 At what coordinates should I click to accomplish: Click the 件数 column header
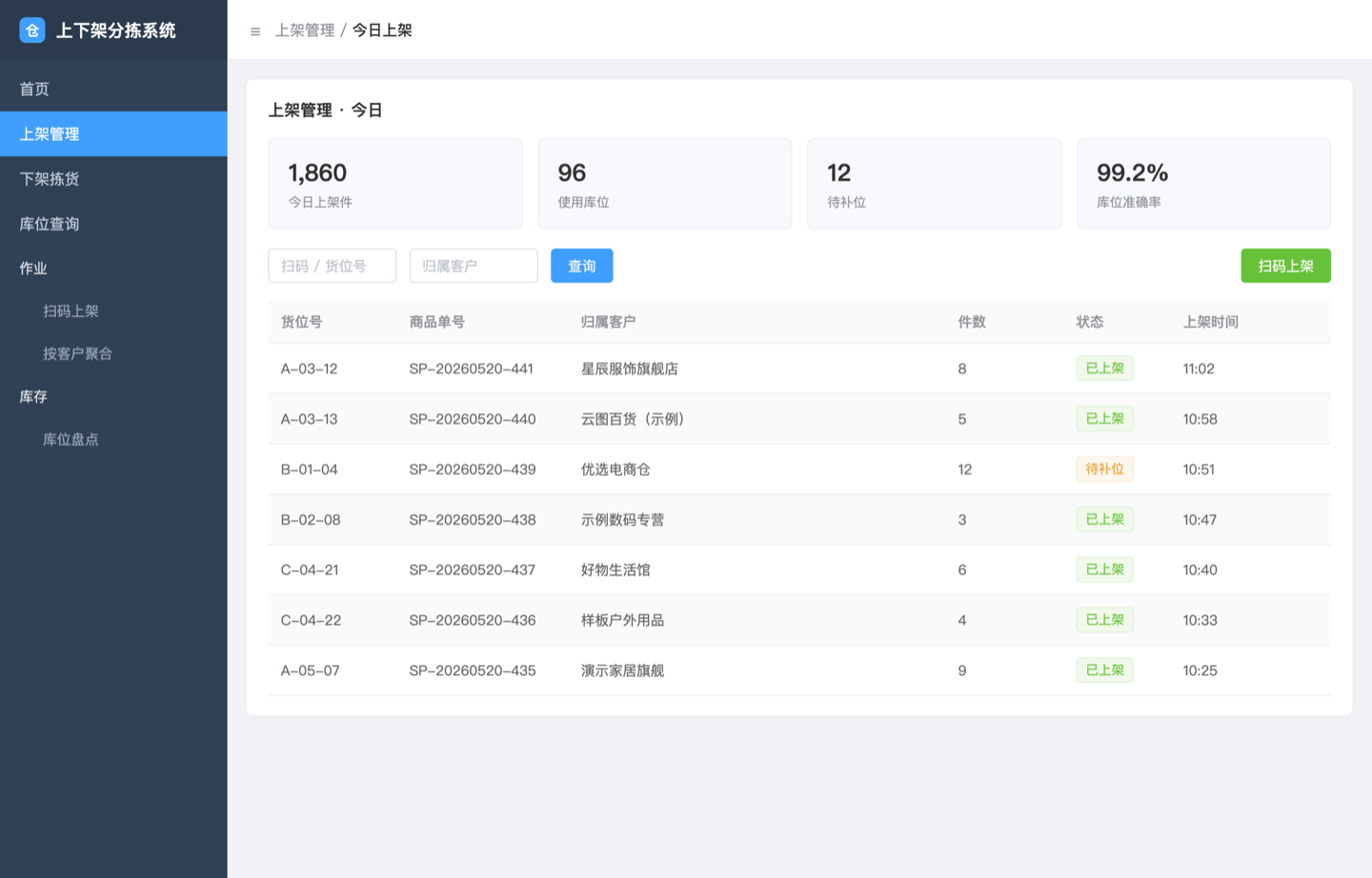click(x=972, y=322)
